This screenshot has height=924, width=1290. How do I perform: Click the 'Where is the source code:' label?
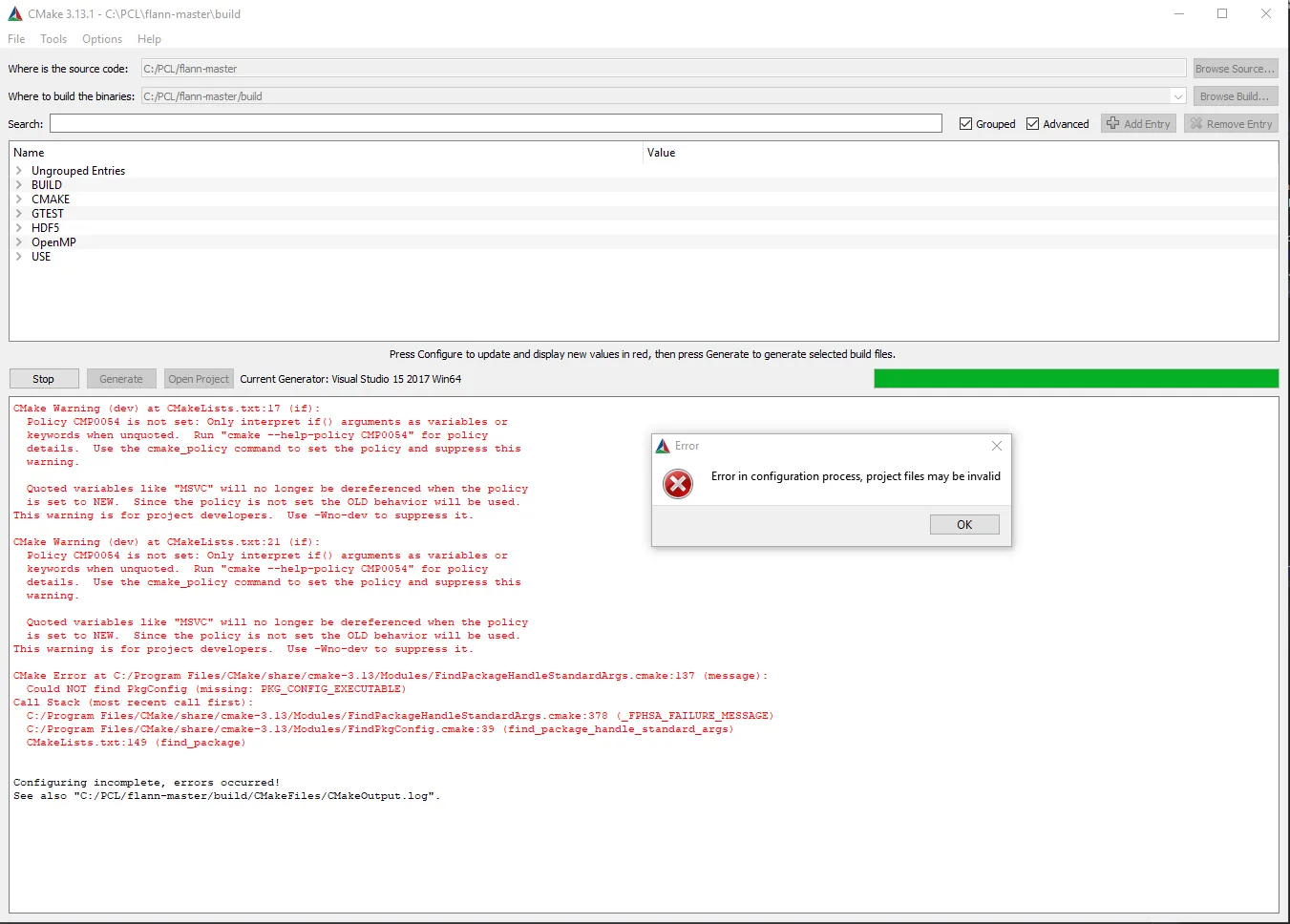tap(68, 69)
